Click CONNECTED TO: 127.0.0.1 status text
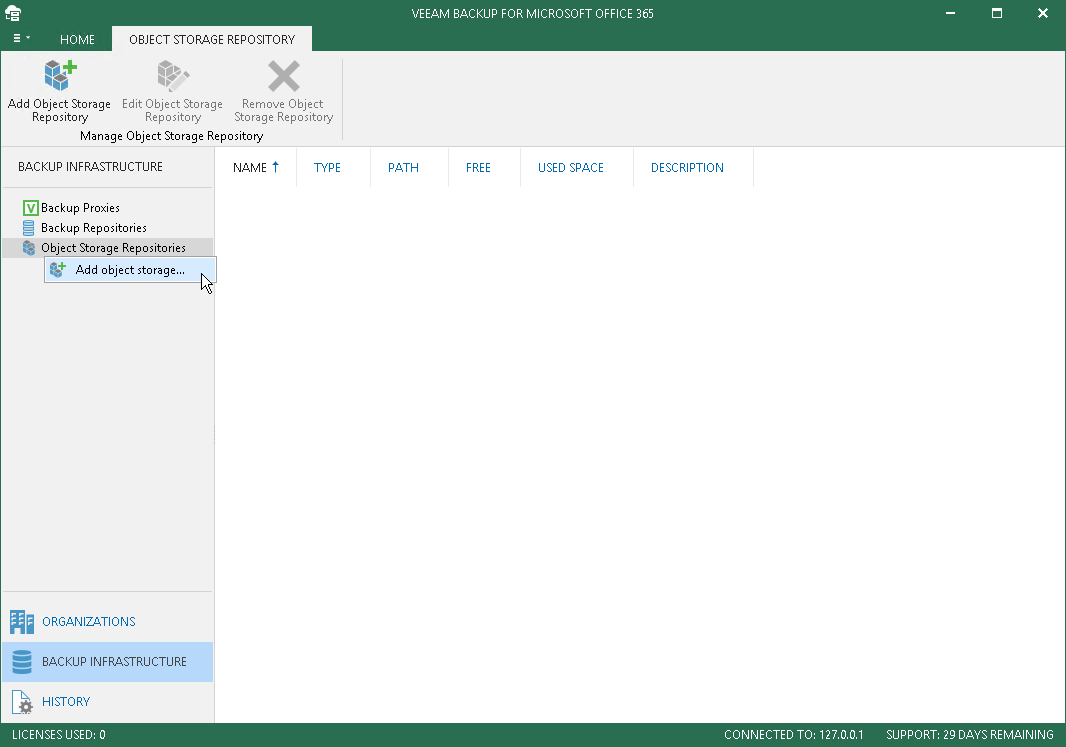The width and height of the screenshot is (1066, 747). coord(793,735)
